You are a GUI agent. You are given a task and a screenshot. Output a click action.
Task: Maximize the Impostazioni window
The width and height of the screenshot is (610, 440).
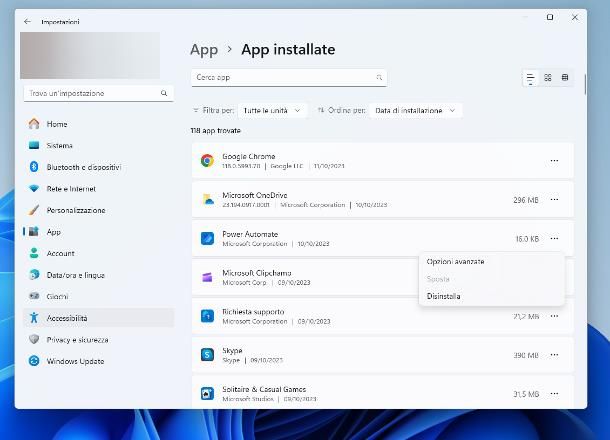pyautogui.click(x=550, y=17)
